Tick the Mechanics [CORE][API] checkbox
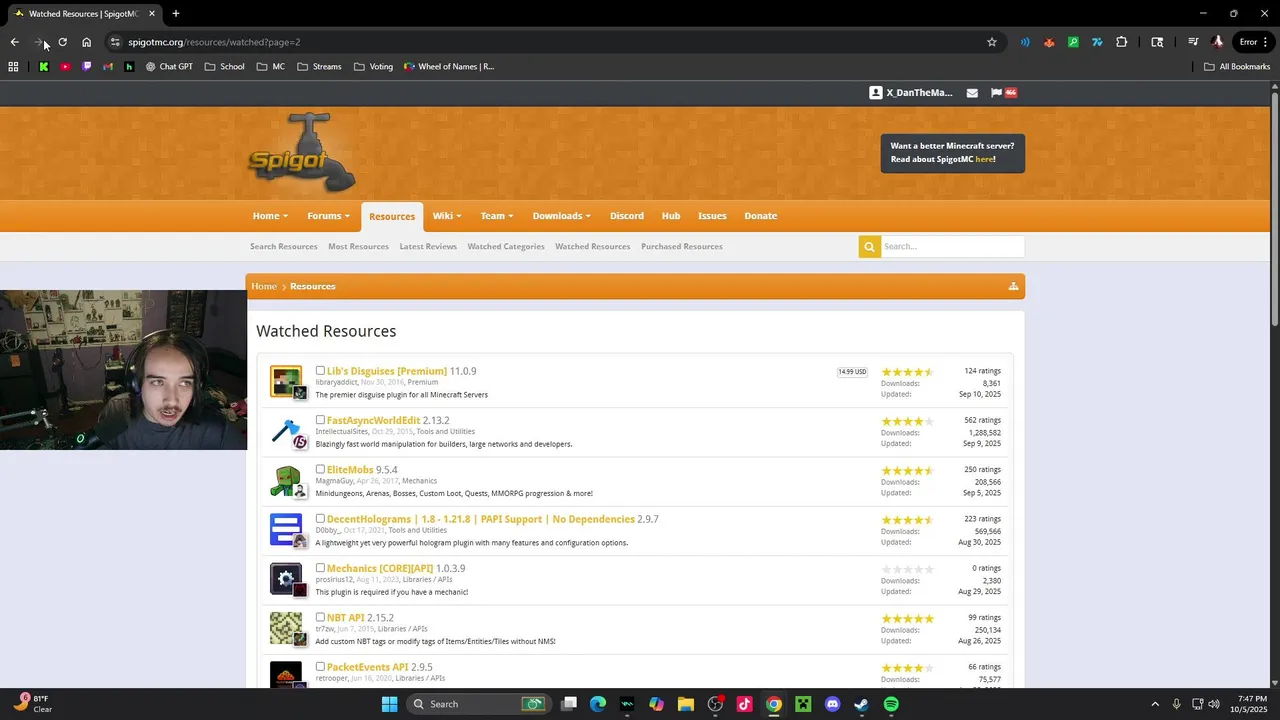Image resolution: width=1280 pixels, height=720 pixels. point(320,568)
